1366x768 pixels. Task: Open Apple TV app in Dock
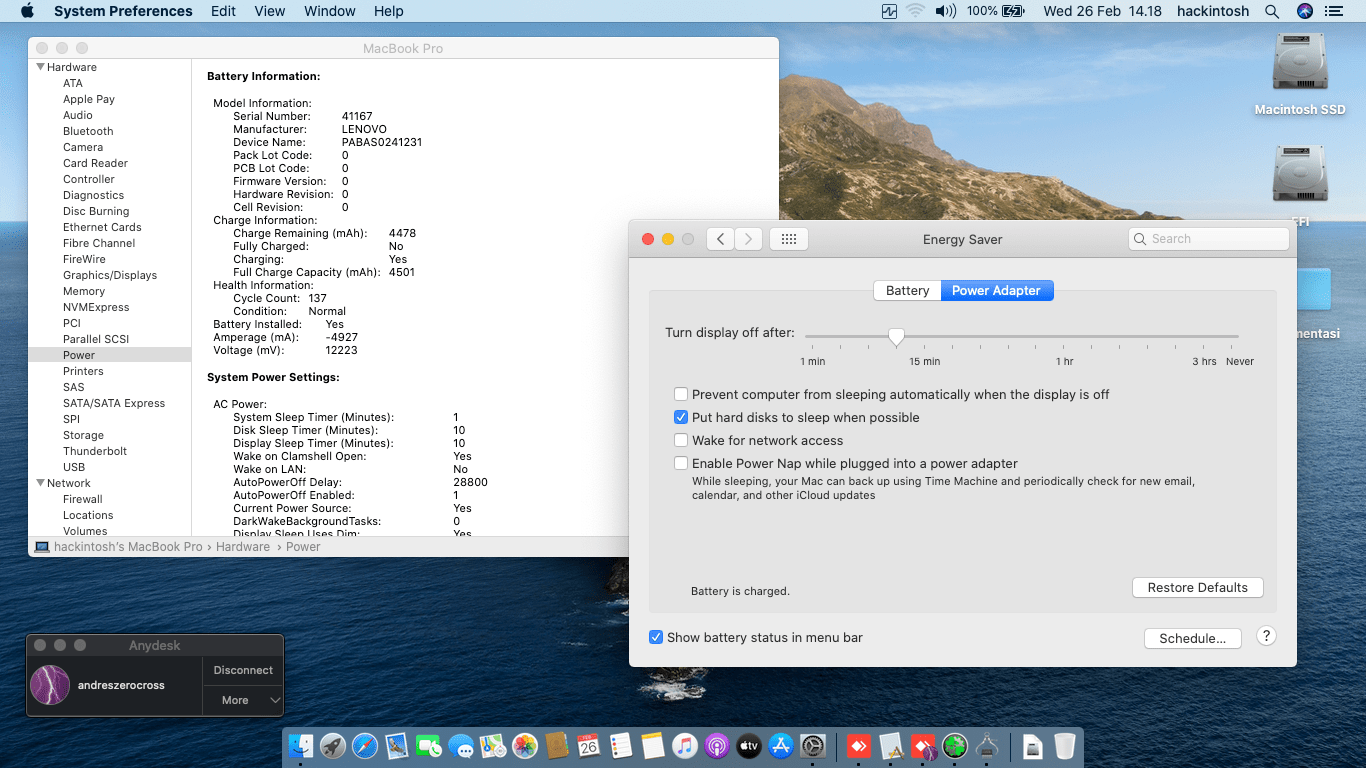pyautogui.click(x=748, y=746)
